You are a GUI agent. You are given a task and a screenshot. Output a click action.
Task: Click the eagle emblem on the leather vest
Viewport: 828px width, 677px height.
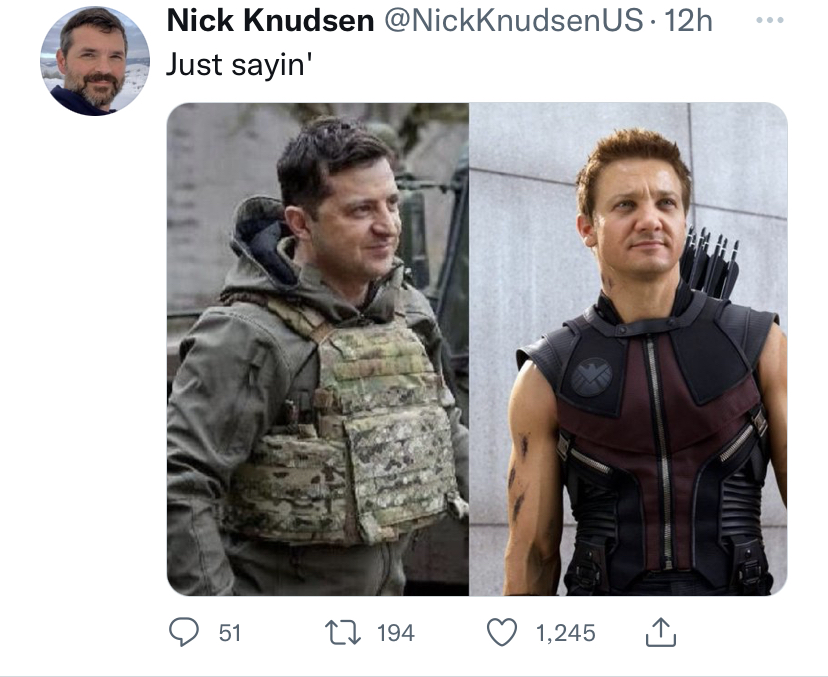(x=592, y=376)
